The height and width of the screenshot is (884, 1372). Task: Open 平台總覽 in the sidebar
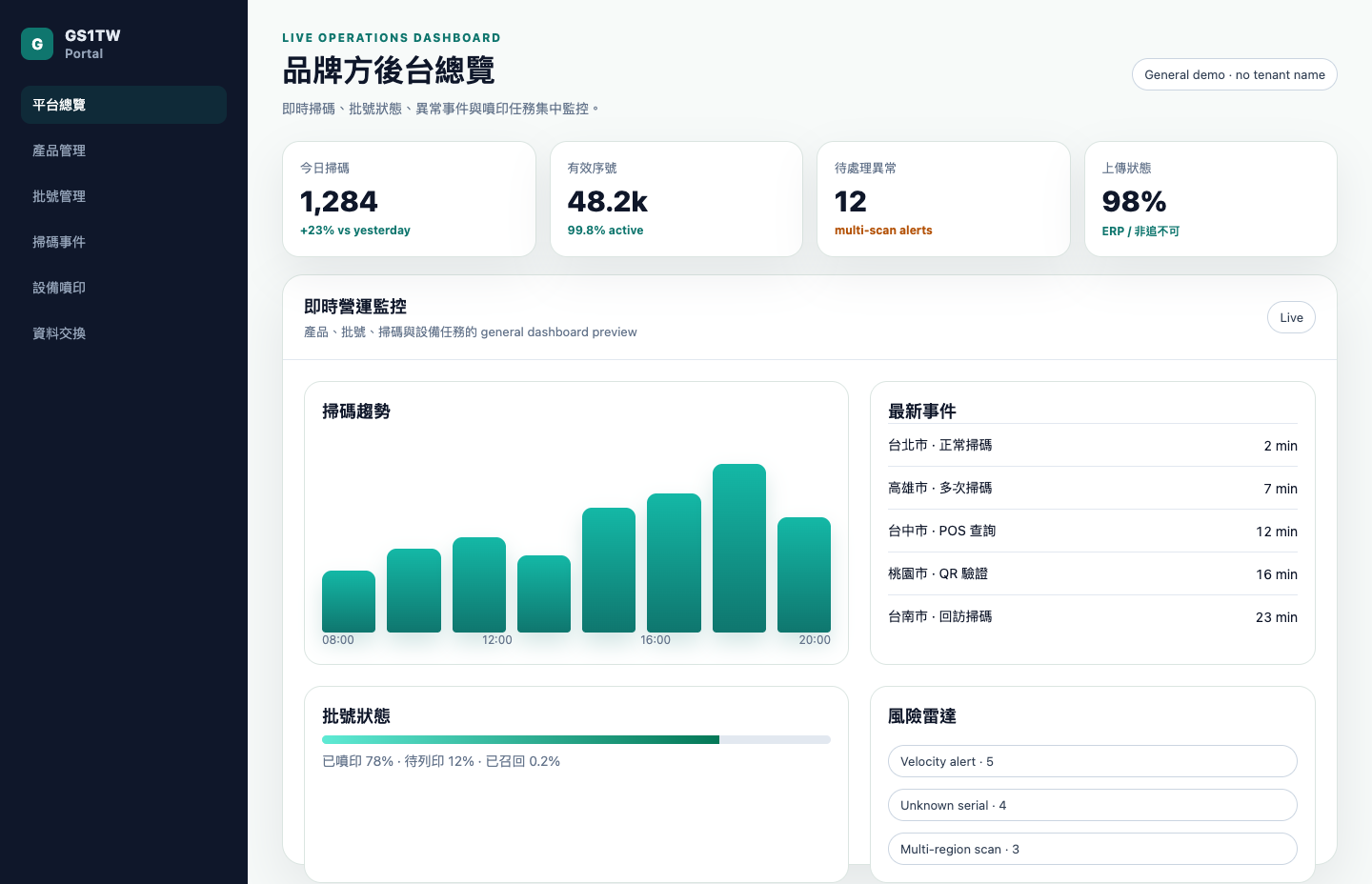[x=124, y=105]
